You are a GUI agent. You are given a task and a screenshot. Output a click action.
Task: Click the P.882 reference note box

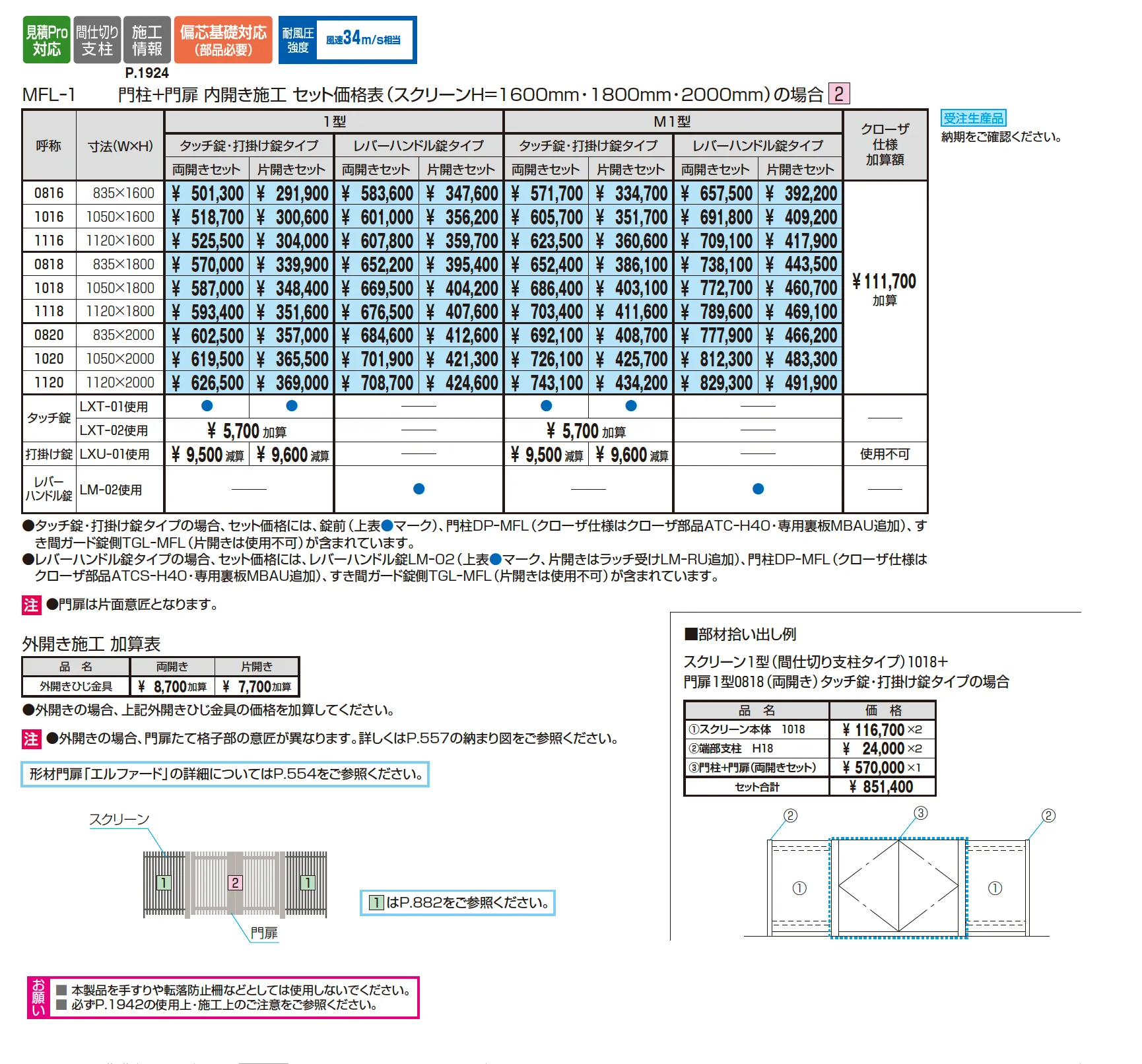pyautogui.click(x=457, y=902)
